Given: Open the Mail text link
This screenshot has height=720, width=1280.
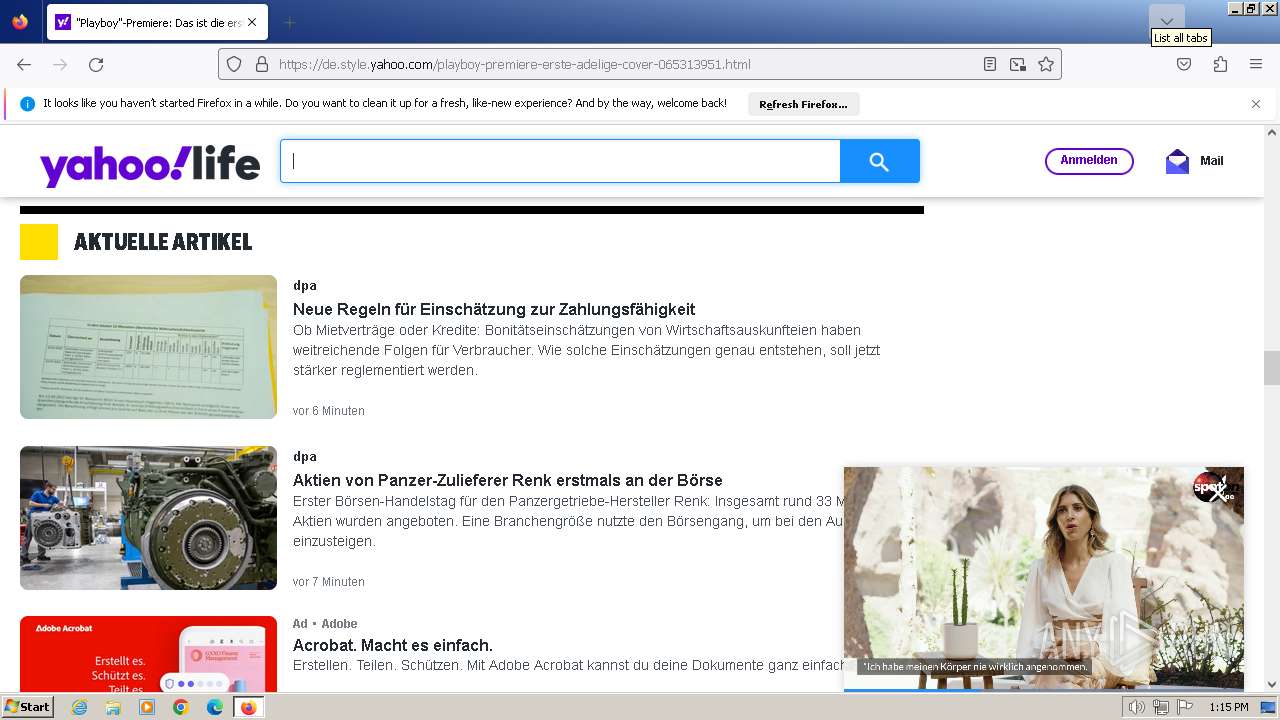Looking at the screenshot, I should tap(1211, 161).
